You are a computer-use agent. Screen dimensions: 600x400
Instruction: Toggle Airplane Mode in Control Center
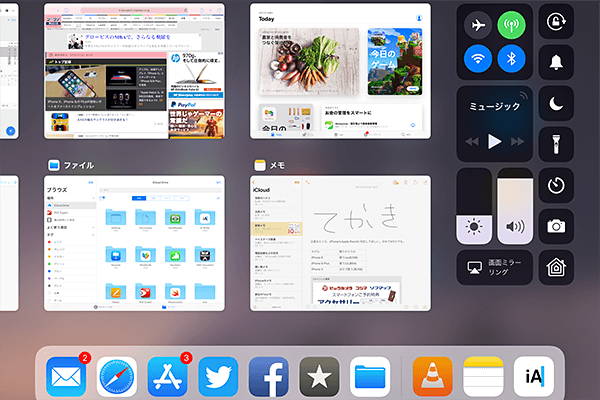pyautogui.click(x=478, y=25)
